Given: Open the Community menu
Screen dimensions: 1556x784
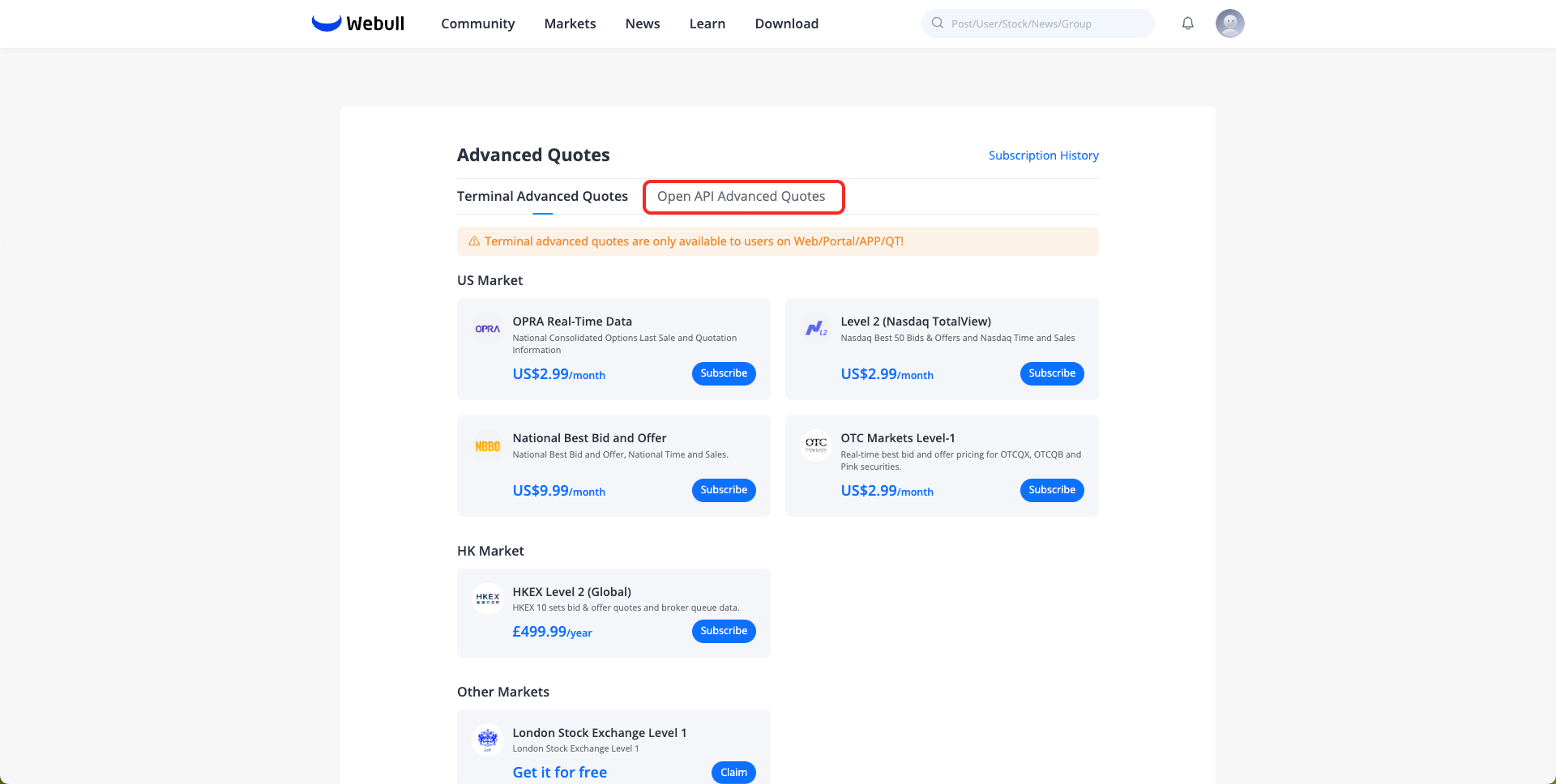Looking at the screenshot, I should pyautogui.click(x=478, y=23).
